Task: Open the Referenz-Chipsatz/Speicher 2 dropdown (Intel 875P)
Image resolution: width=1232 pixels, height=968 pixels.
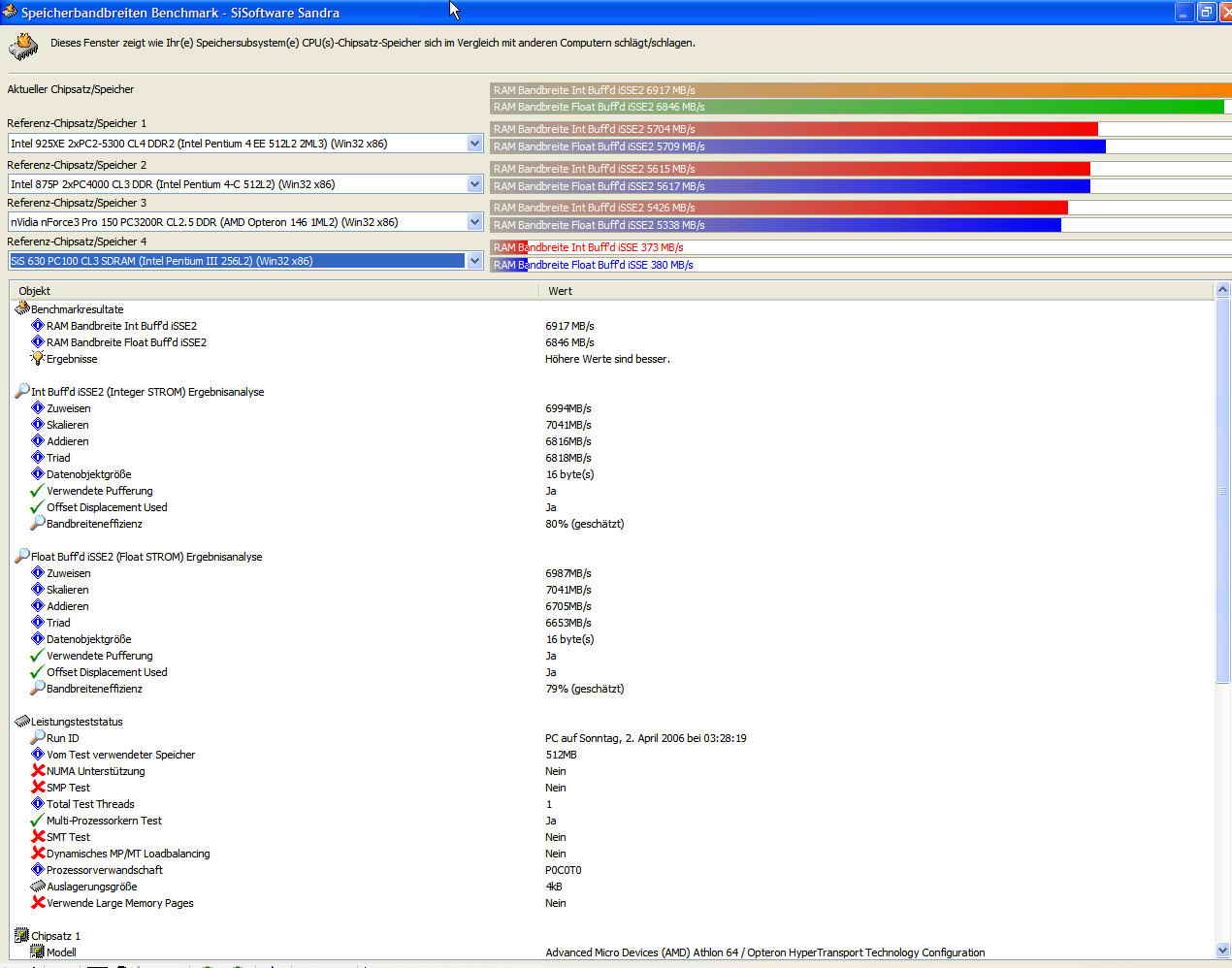Action: click(x=474, y=184)
